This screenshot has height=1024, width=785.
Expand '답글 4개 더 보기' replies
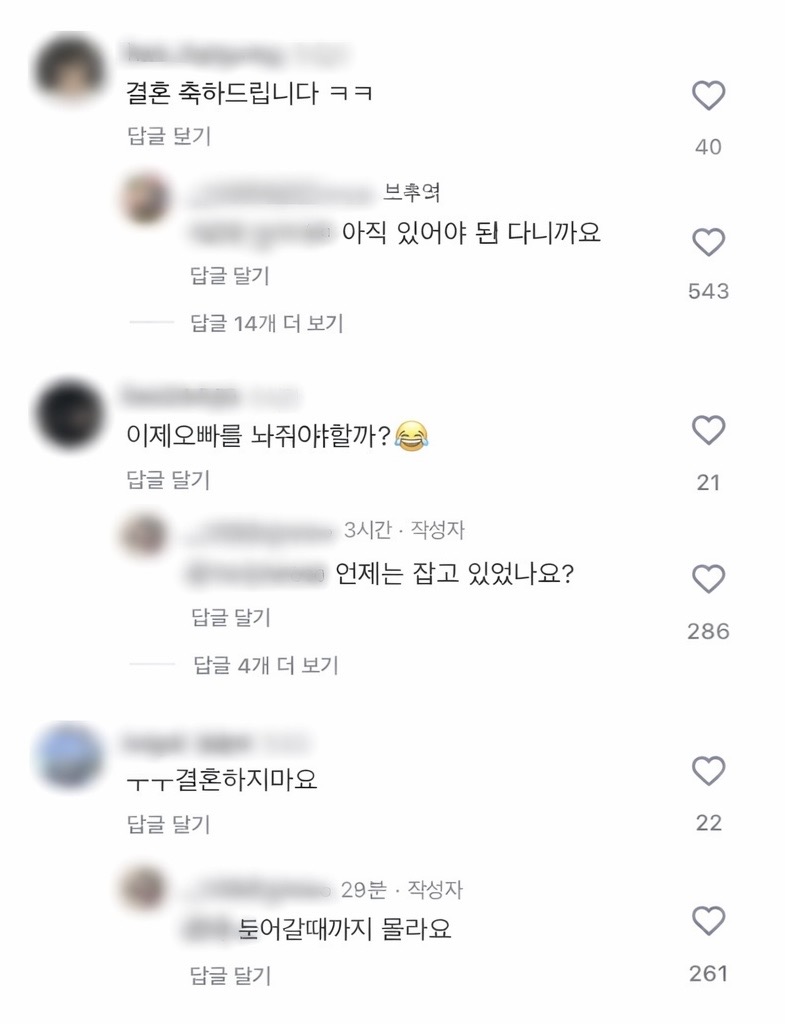tap(266, 665)
